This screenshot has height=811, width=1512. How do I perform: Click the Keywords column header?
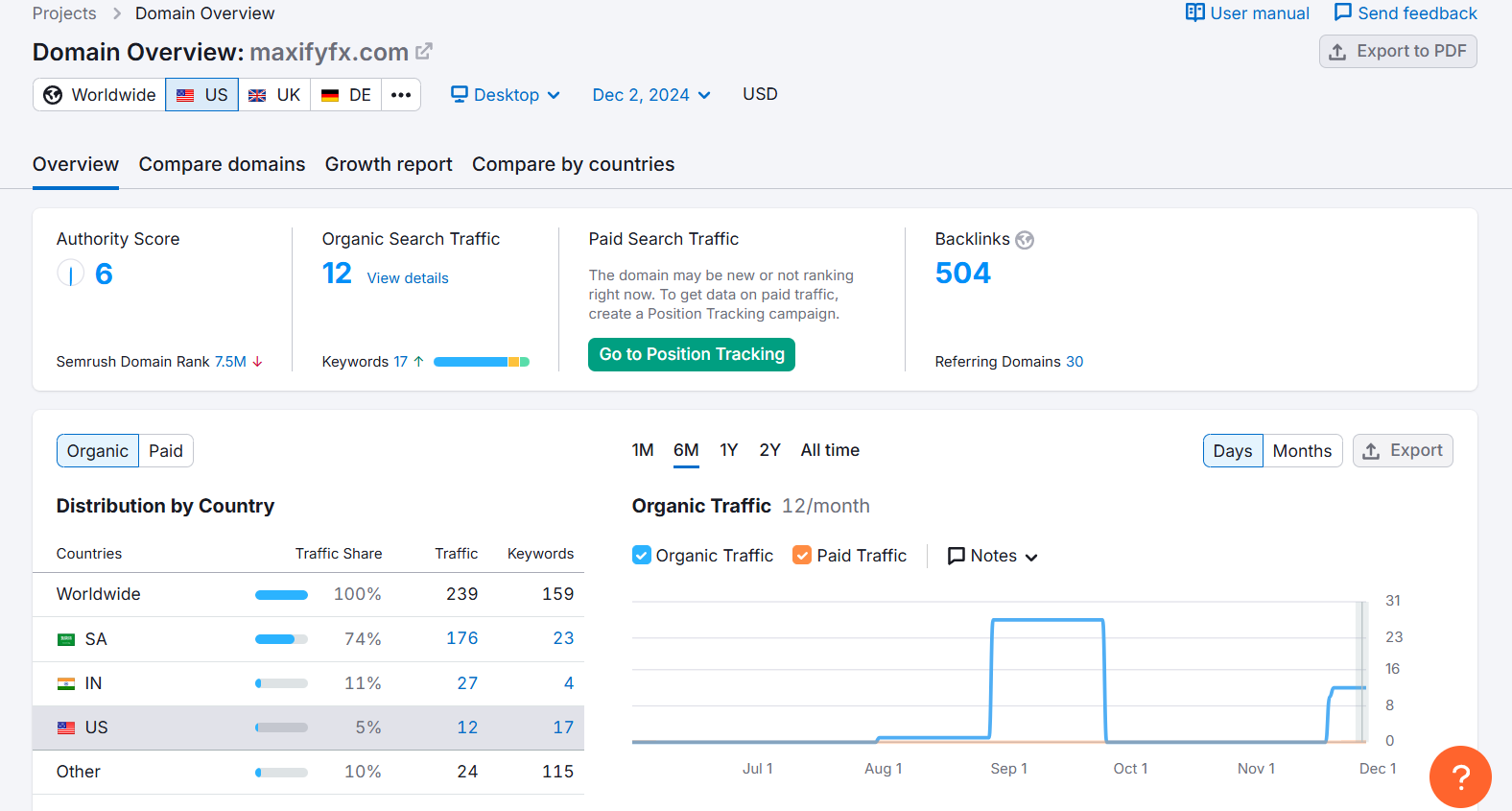point(540,554)
